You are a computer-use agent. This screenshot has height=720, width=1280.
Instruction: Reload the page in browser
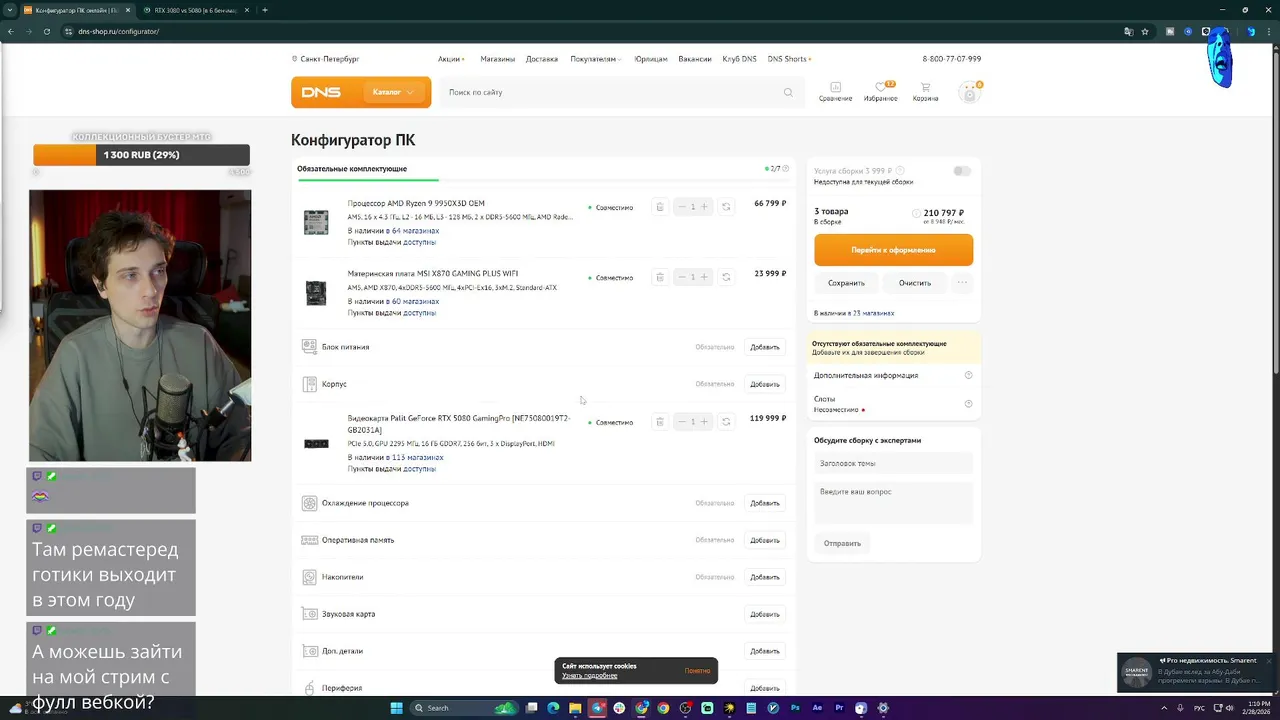pos(46,31)
